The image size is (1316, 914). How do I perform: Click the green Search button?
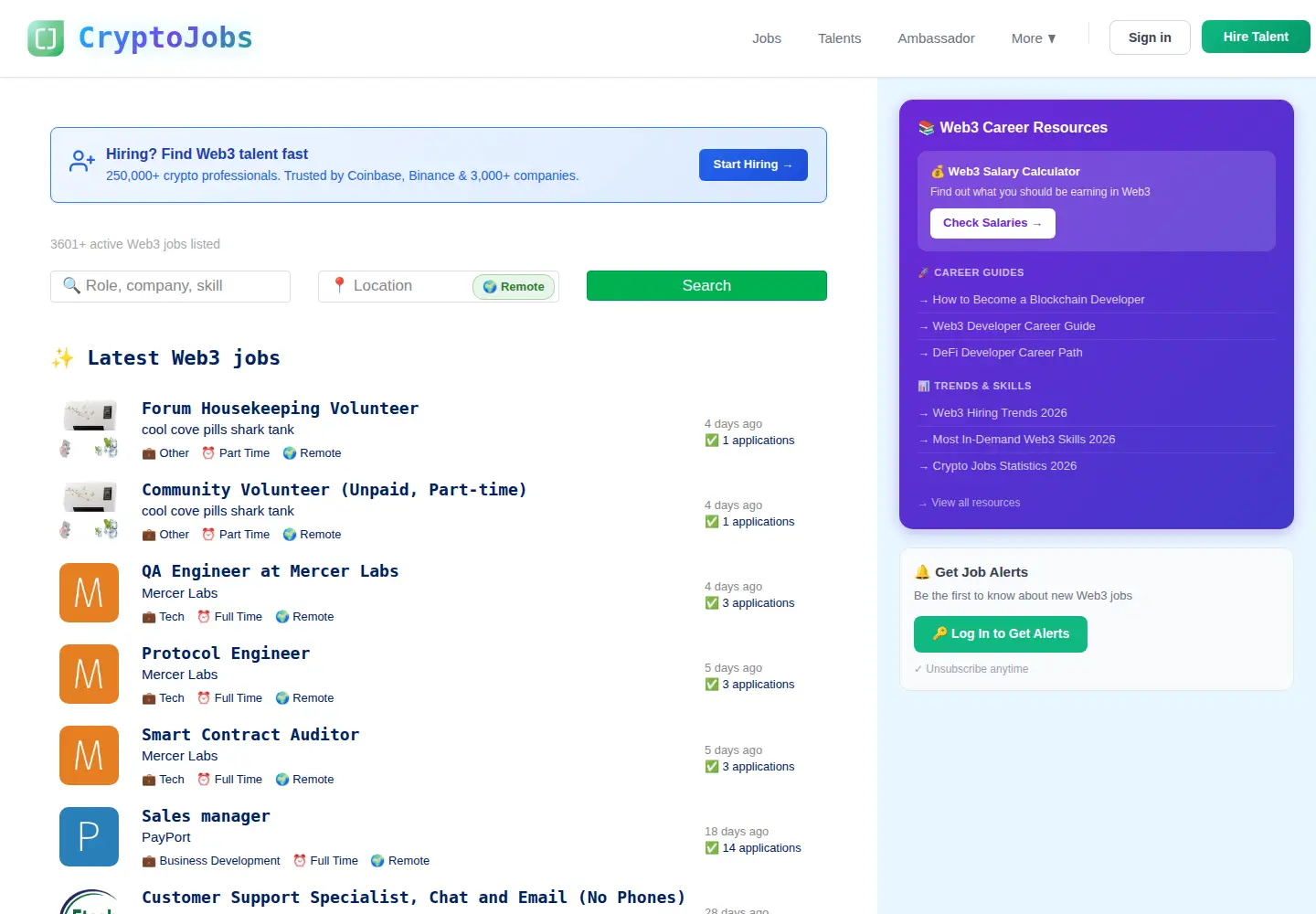point(706,285)
